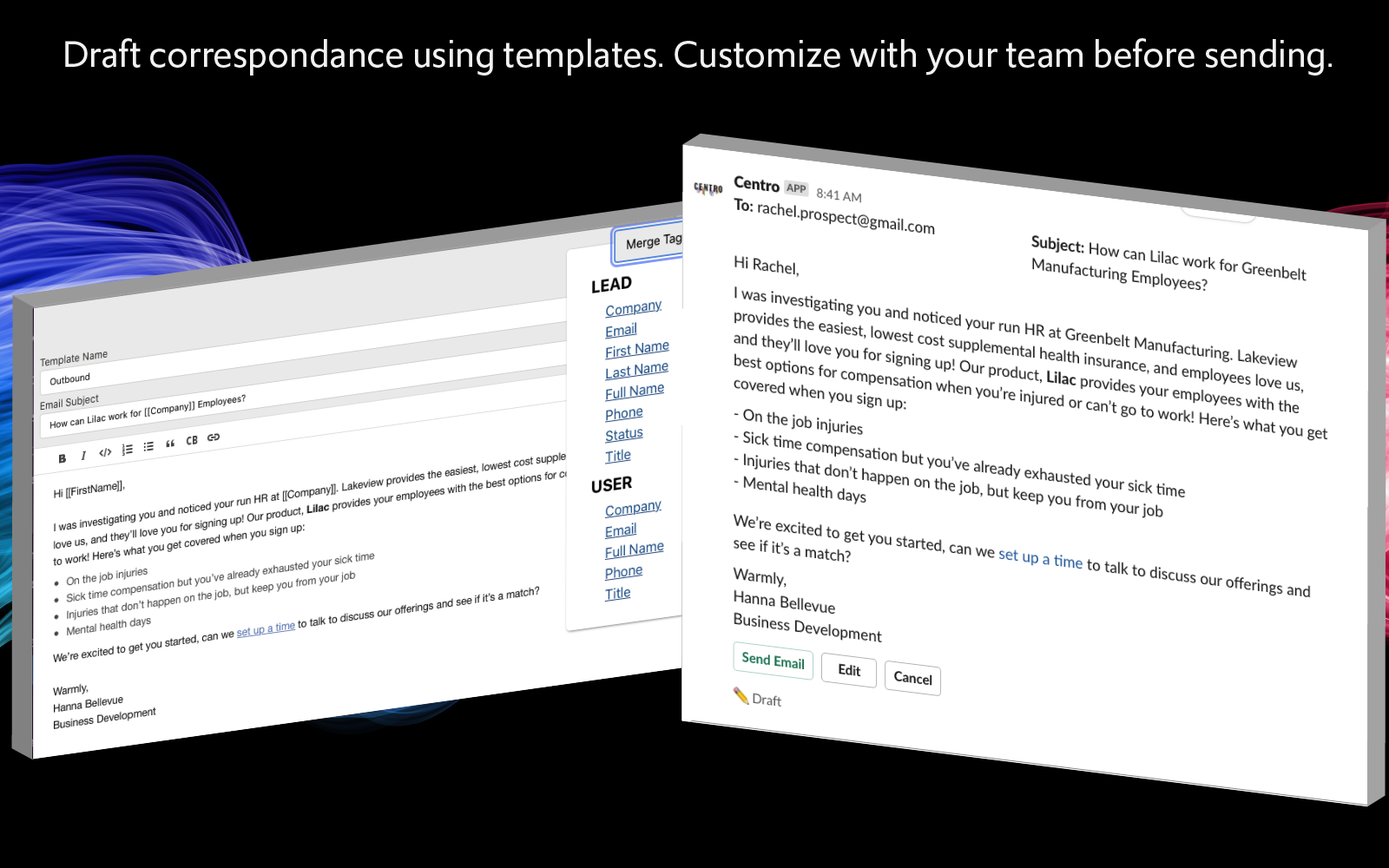Insert the USER Full Name merge tag
The width and height of the screenshot is (1389, 868).
635,550
